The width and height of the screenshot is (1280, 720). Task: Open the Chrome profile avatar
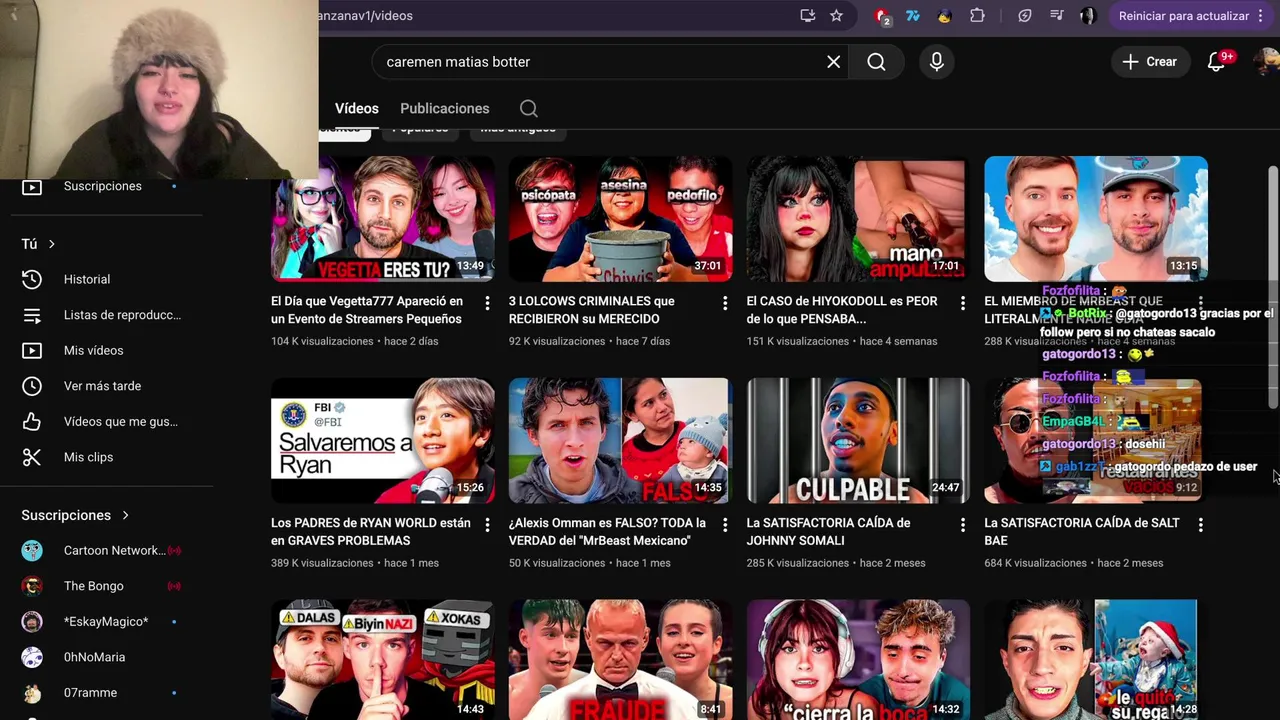tap(1088, 16)
